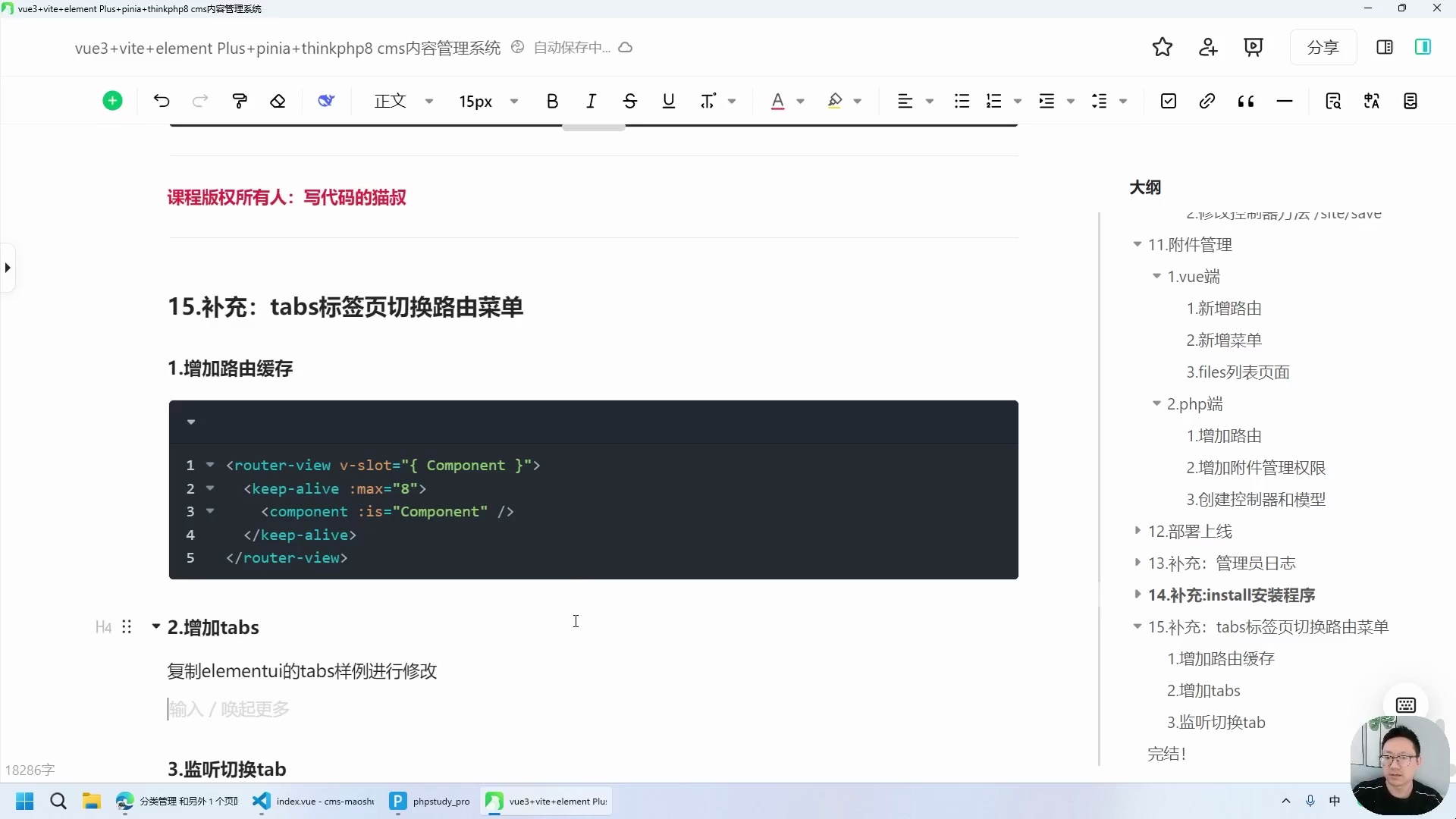Toggle the outline panel icon
Image resolution: width=1456 pixels, height=819 pixels.
point(1423,47)
